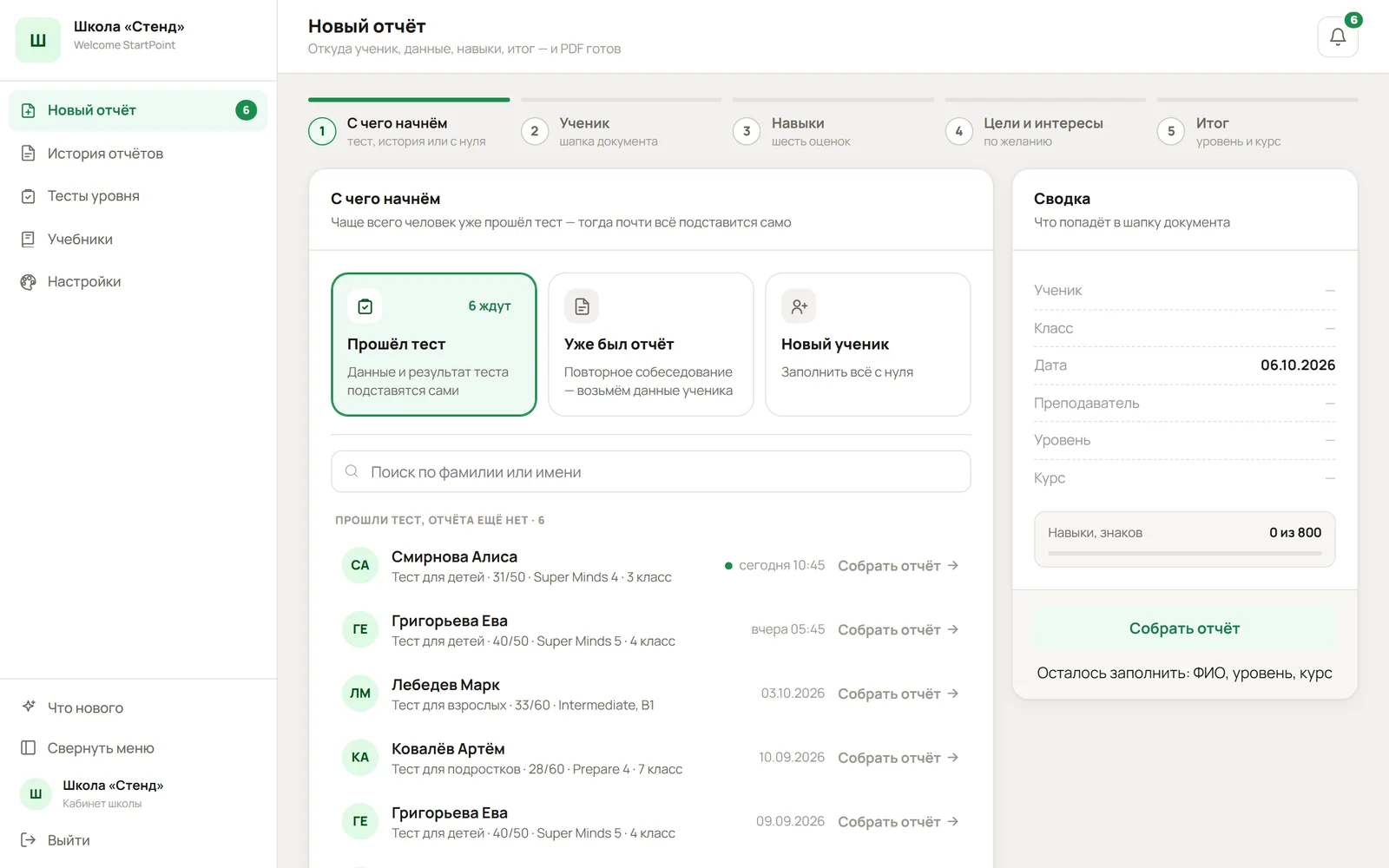Click Собрать отчёт for Ковалёв Артём

(898, 758)
